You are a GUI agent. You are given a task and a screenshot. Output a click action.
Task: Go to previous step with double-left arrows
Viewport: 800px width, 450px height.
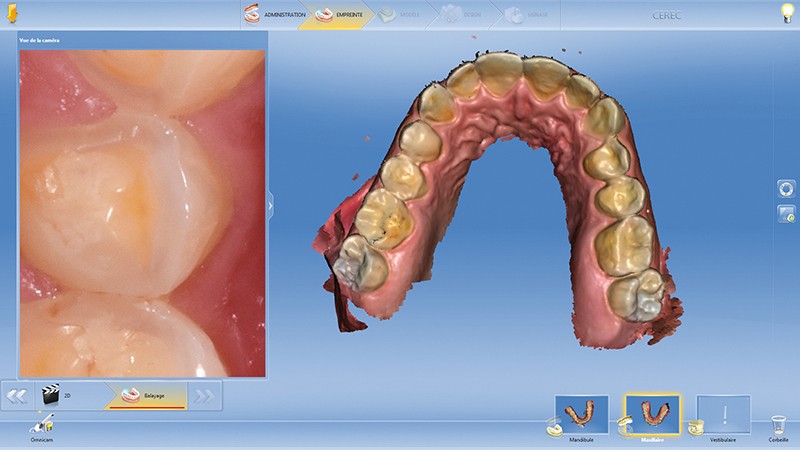(x=17, y=396)
